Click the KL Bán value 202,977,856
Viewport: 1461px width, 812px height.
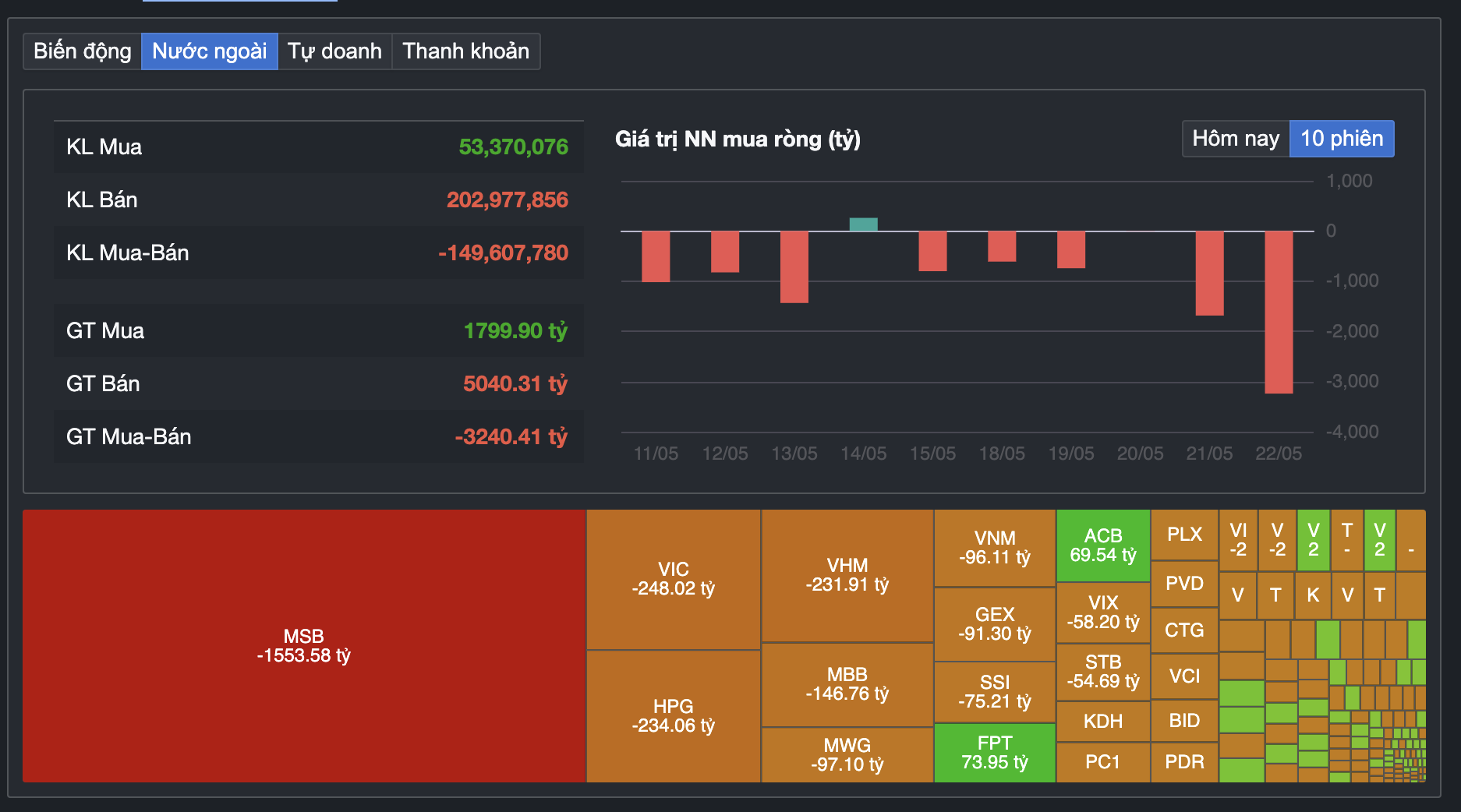tap(507, 200)
